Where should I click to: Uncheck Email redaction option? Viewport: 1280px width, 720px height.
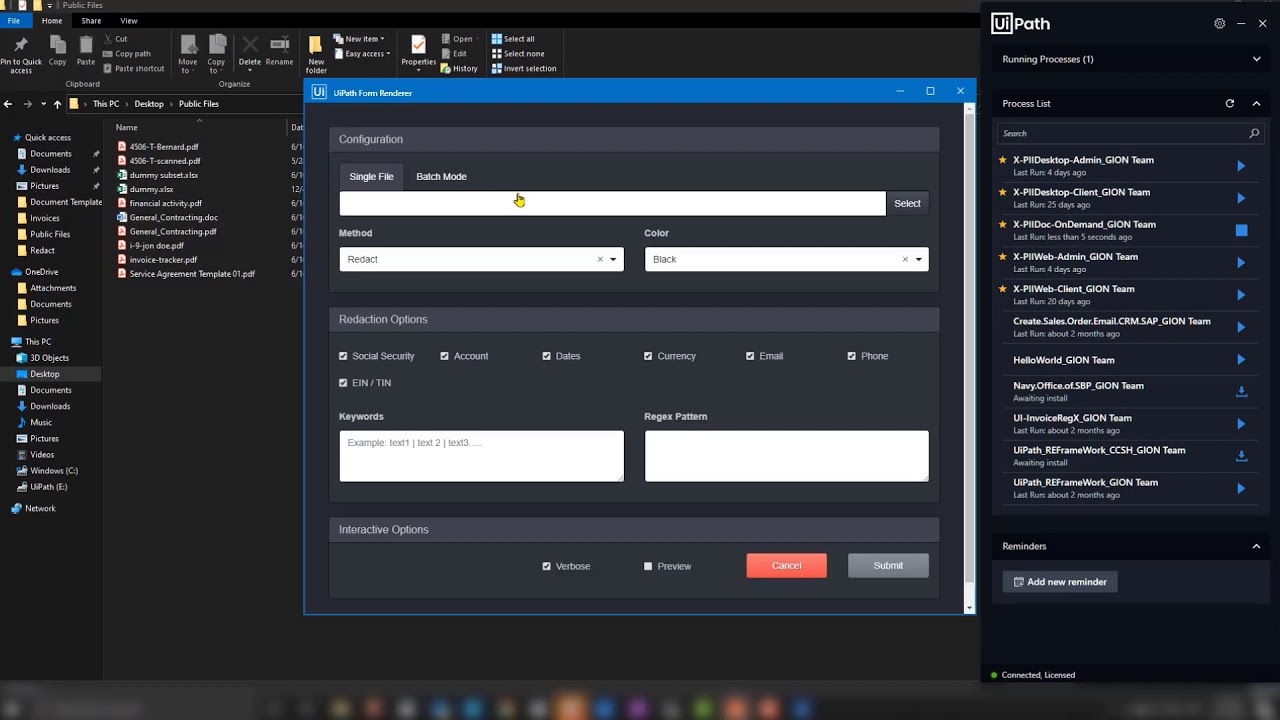click(750, 356)
